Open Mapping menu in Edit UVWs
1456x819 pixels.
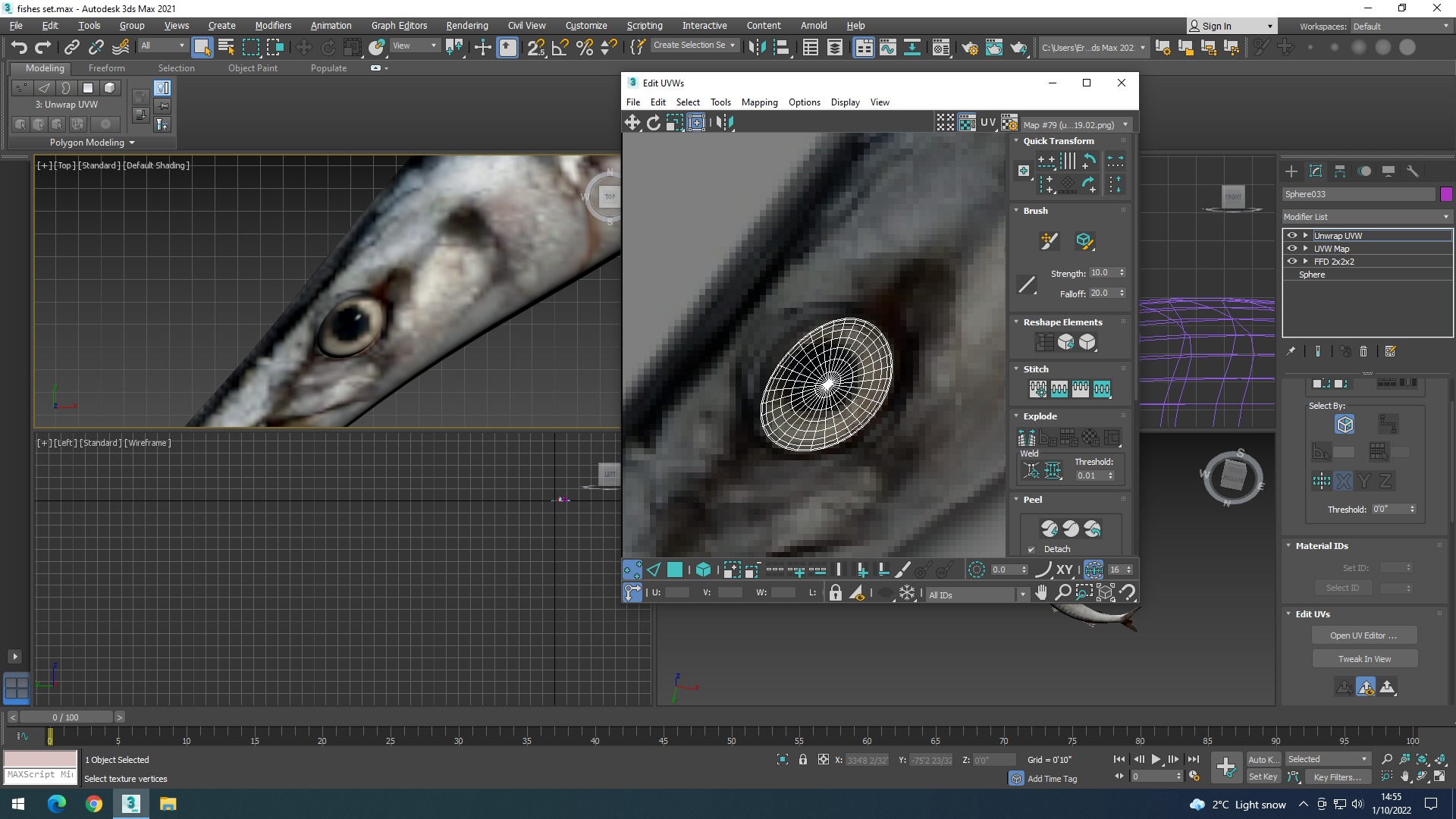pos(759,102)
